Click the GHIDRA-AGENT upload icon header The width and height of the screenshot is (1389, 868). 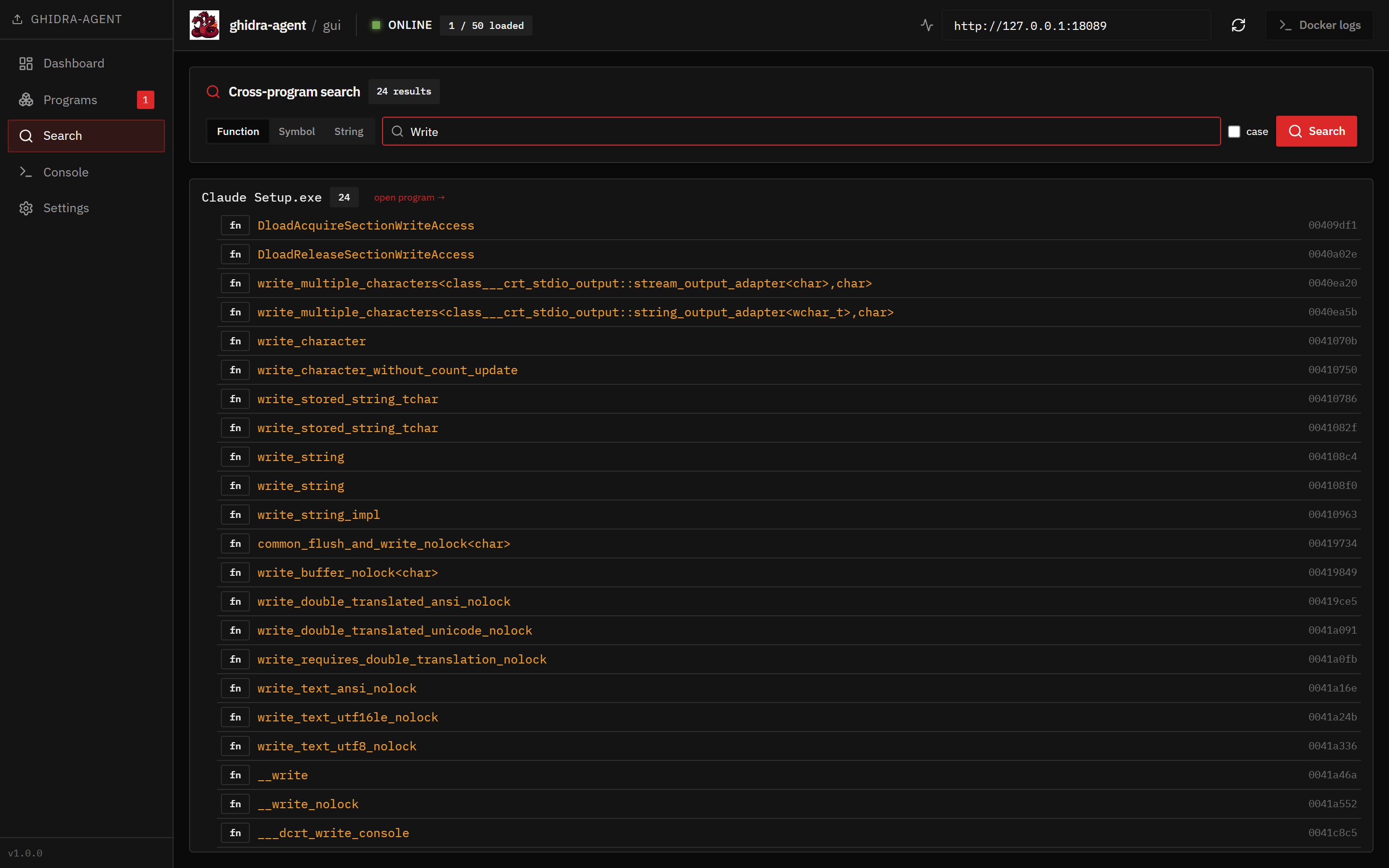tap(18, 19)
